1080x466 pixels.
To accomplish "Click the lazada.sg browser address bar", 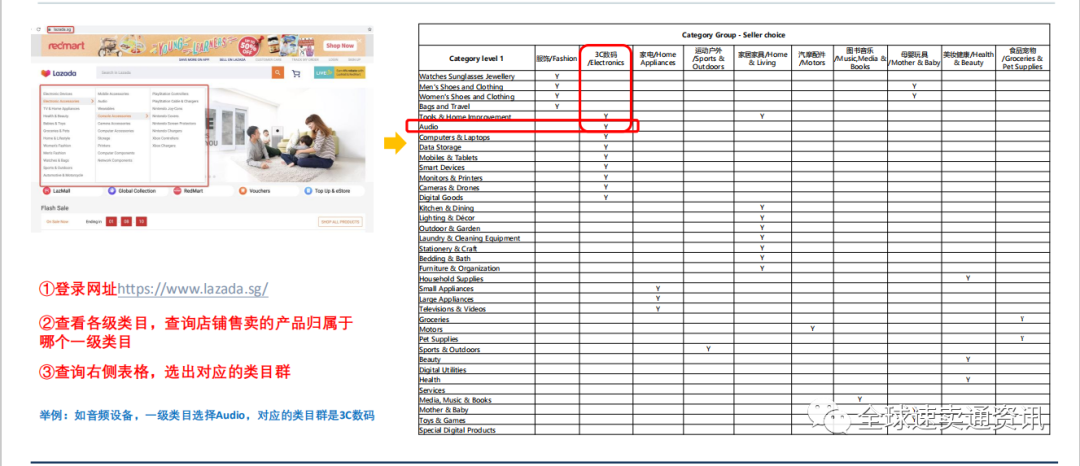I will tap(61, 30).
